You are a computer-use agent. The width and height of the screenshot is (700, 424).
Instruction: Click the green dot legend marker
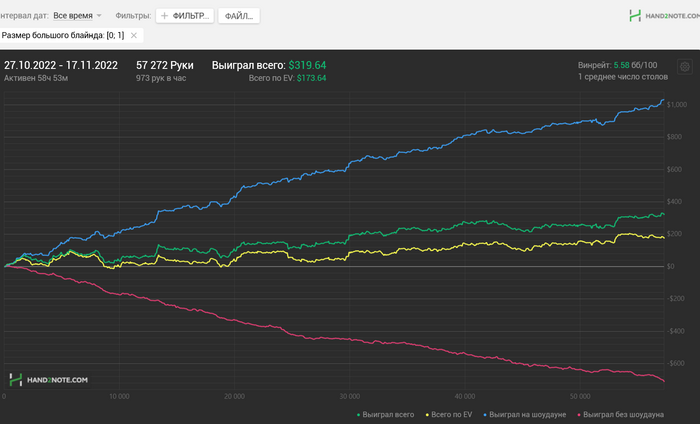click(x=358, y=415)
